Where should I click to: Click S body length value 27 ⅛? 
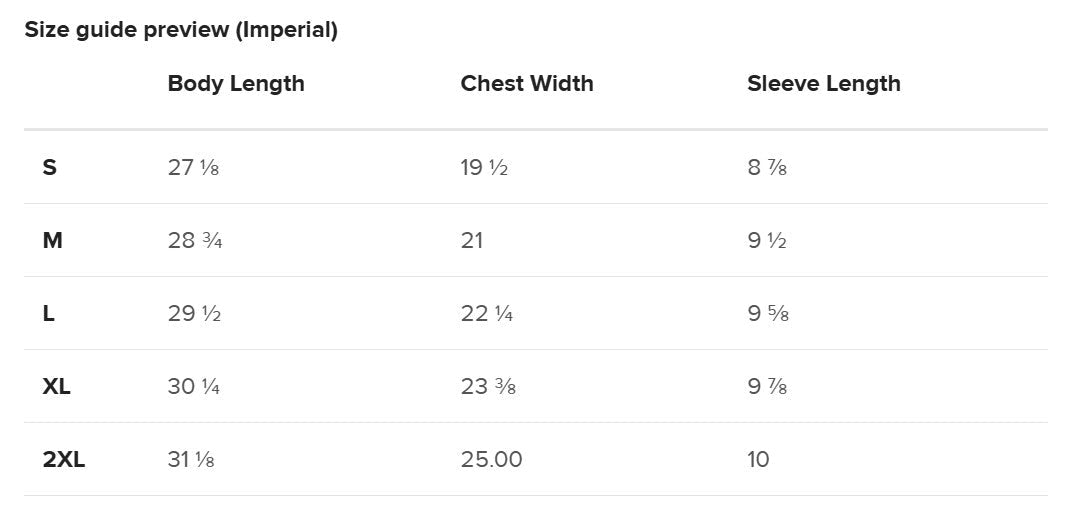pos(193,167)
